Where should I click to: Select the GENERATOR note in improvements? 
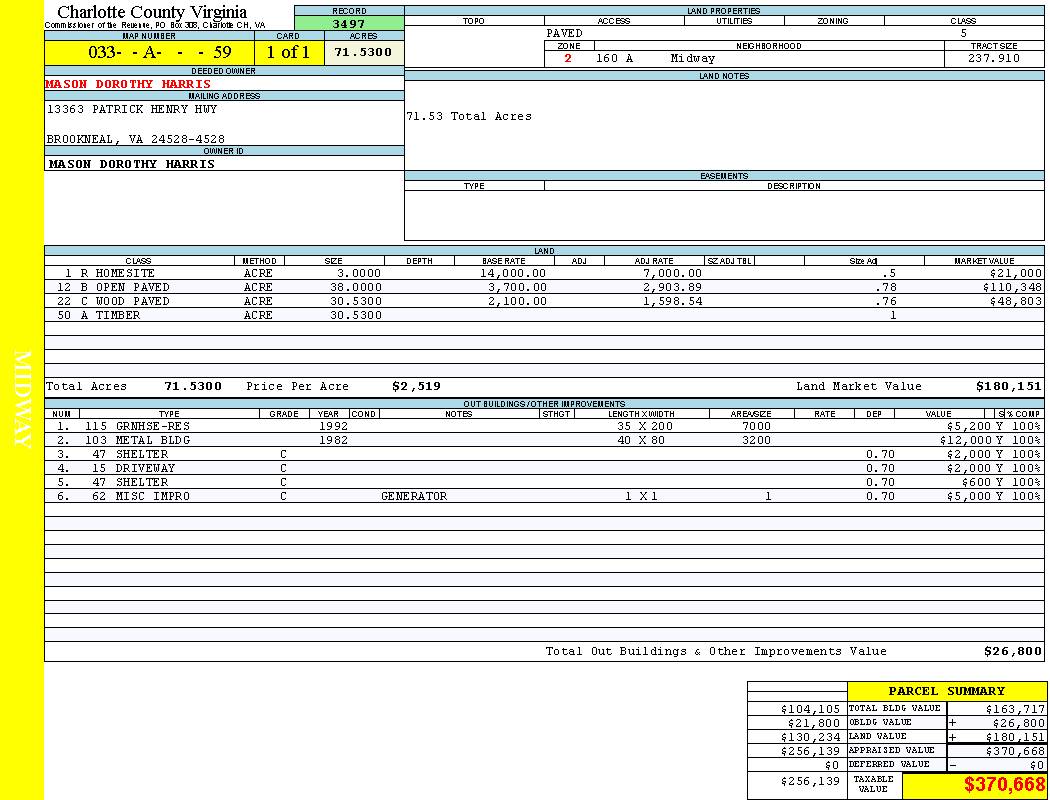tap(414, 496)
